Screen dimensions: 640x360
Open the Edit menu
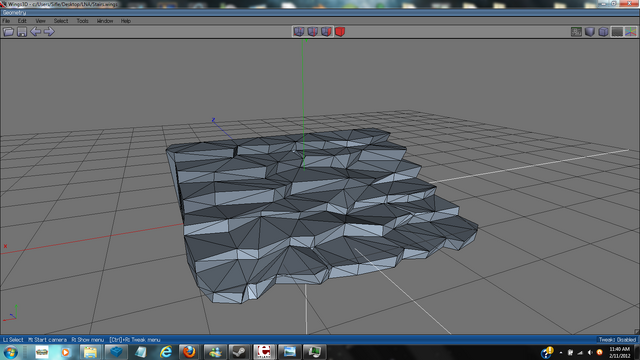[22, 21]
